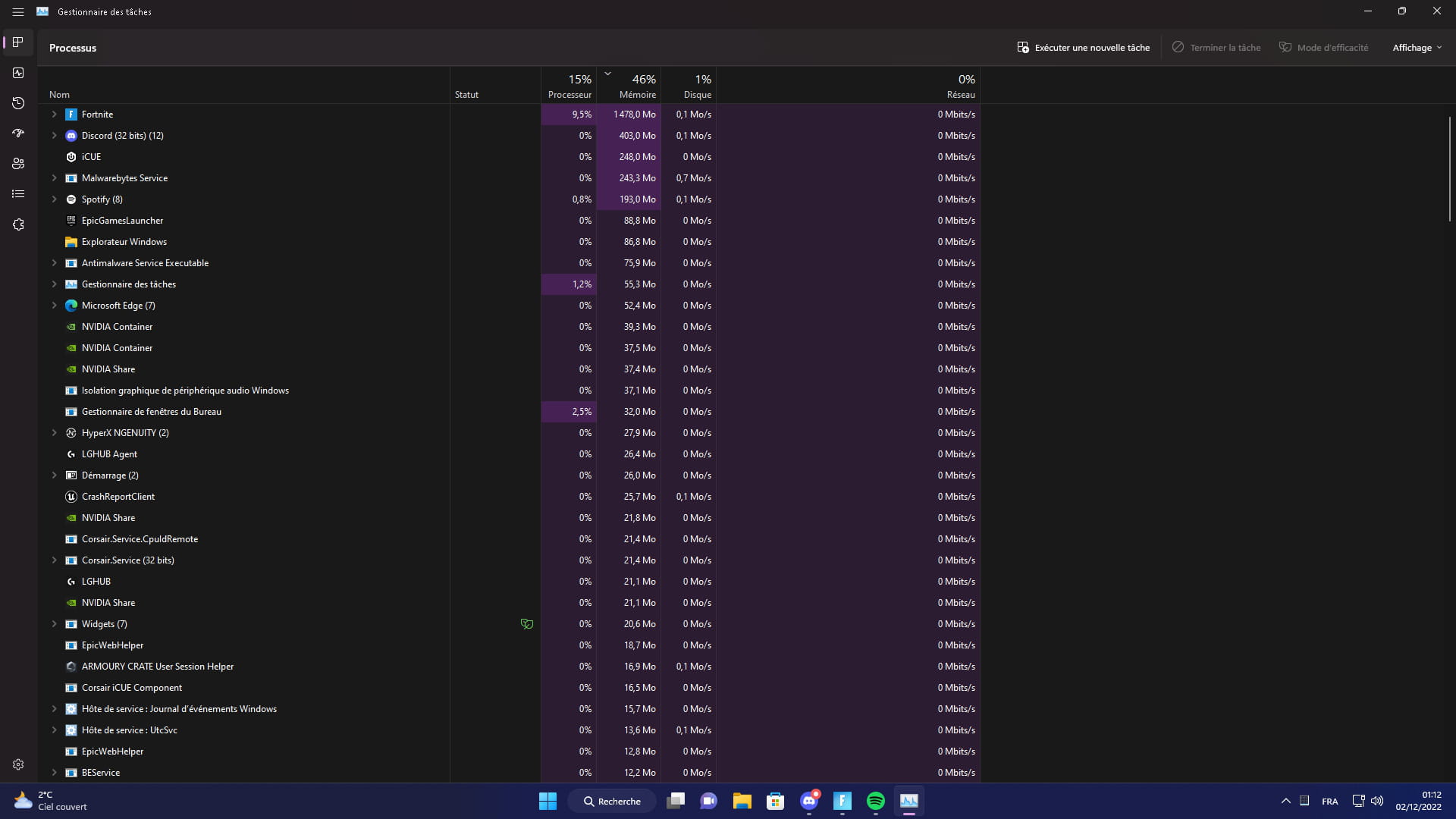Open the Affichage dropdown menu

[1417, 48]
